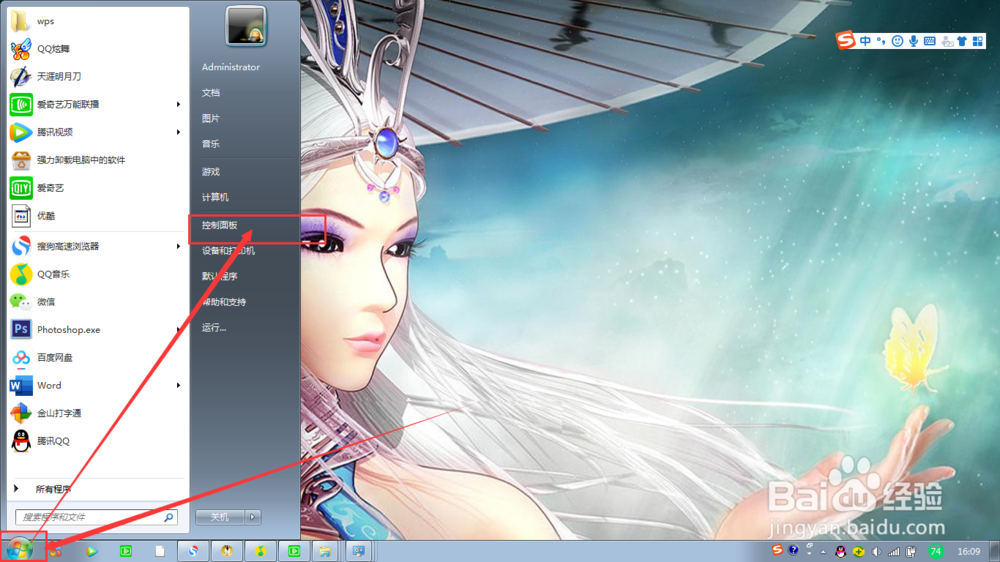Viewport: 1000px width, 562px height.
Task: Expand 腾讯视频 submenu arrow
Action: coord(179,132)
